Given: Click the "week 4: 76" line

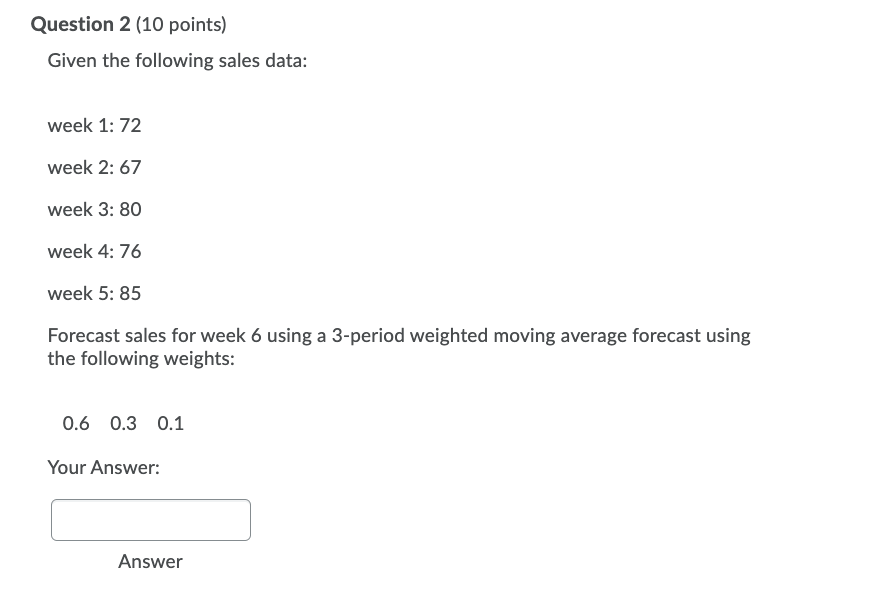Looking at the screenshot, I should click(x=94, y=251).
